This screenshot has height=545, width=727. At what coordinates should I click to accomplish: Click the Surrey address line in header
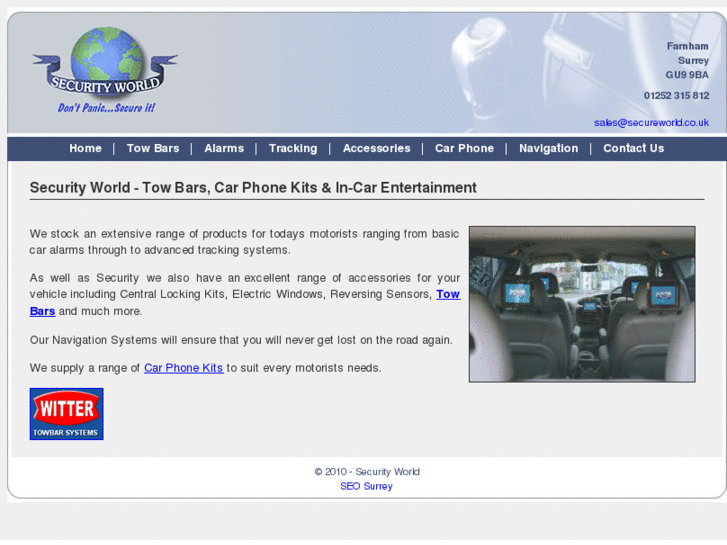[693, 60]
